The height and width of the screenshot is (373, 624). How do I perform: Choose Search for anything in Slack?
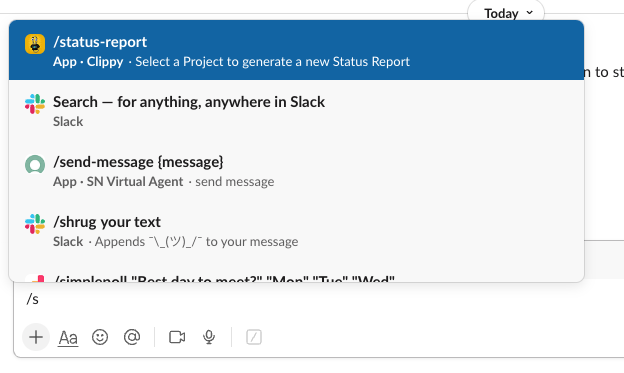tap(296, 110)
